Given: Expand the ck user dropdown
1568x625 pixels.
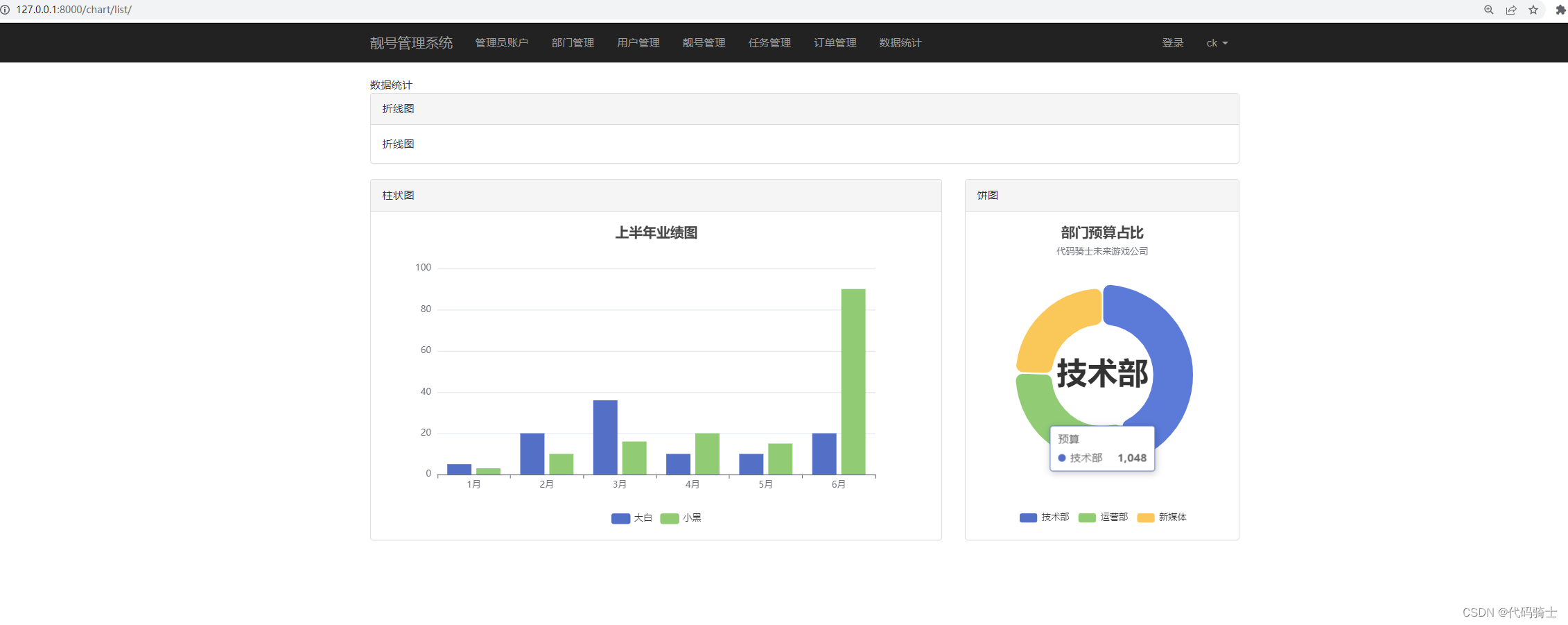Looking at the screenshot, I should tap(1217, 43).
